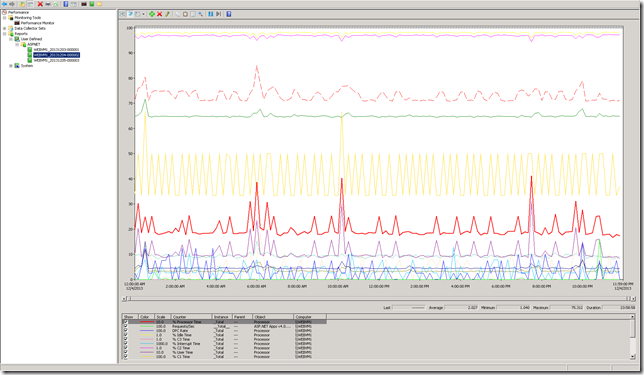
Task: Uncheck Show for % Processor Time
Action: click(126, 322)
